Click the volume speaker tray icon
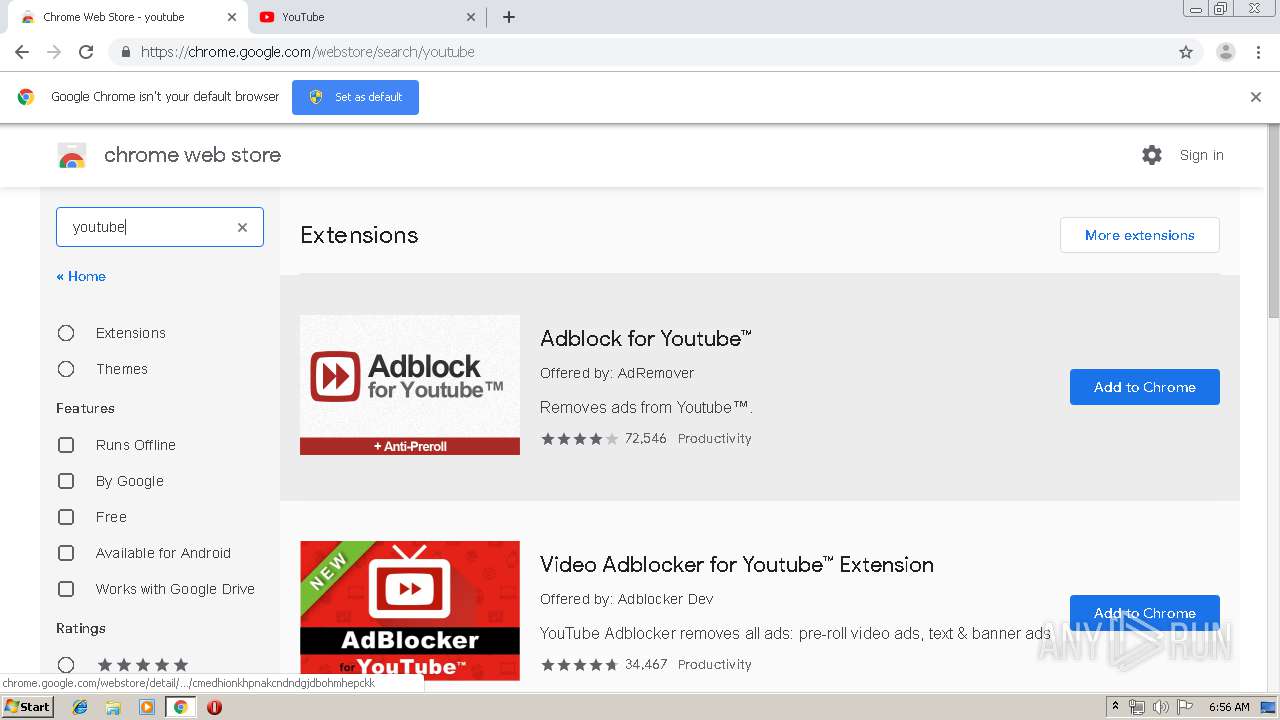The height and width of the screenshot is (720, 1280). click(x=1160, y=707)
